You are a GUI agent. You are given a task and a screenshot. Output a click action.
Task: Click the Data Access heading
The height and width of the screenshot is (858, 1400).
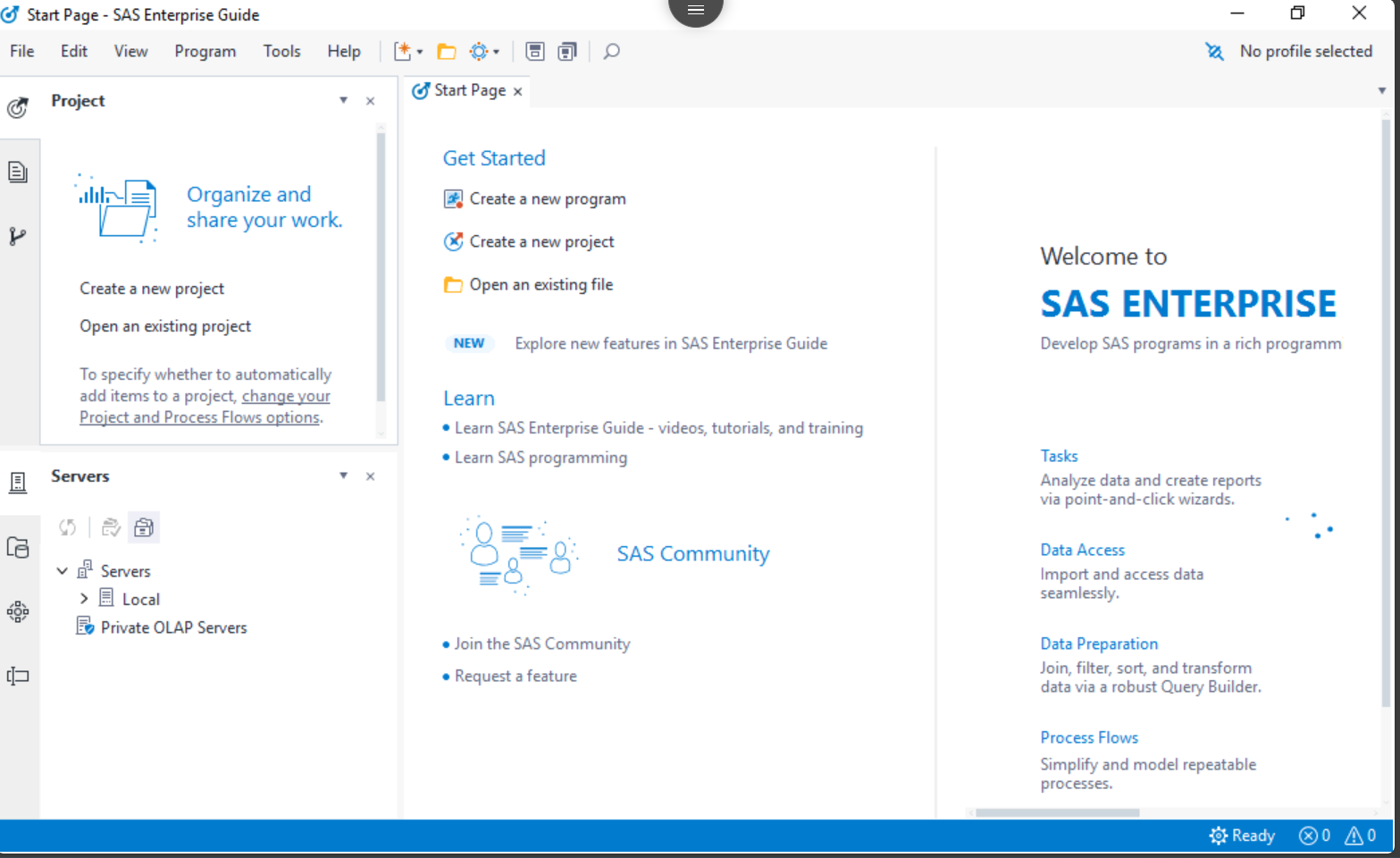pos(1082,550)
